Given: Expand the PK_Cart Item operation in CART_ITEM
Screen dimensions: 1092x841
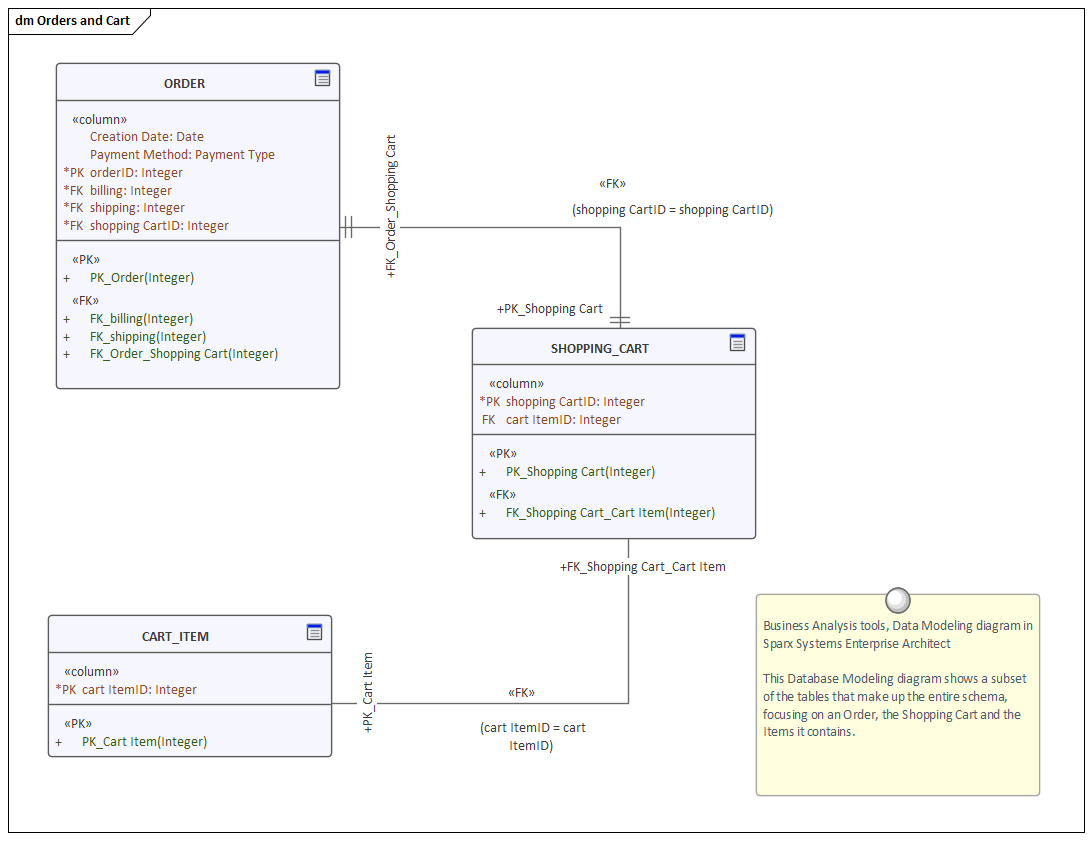Looking at the screenshot, I should [x=59, y=741].
